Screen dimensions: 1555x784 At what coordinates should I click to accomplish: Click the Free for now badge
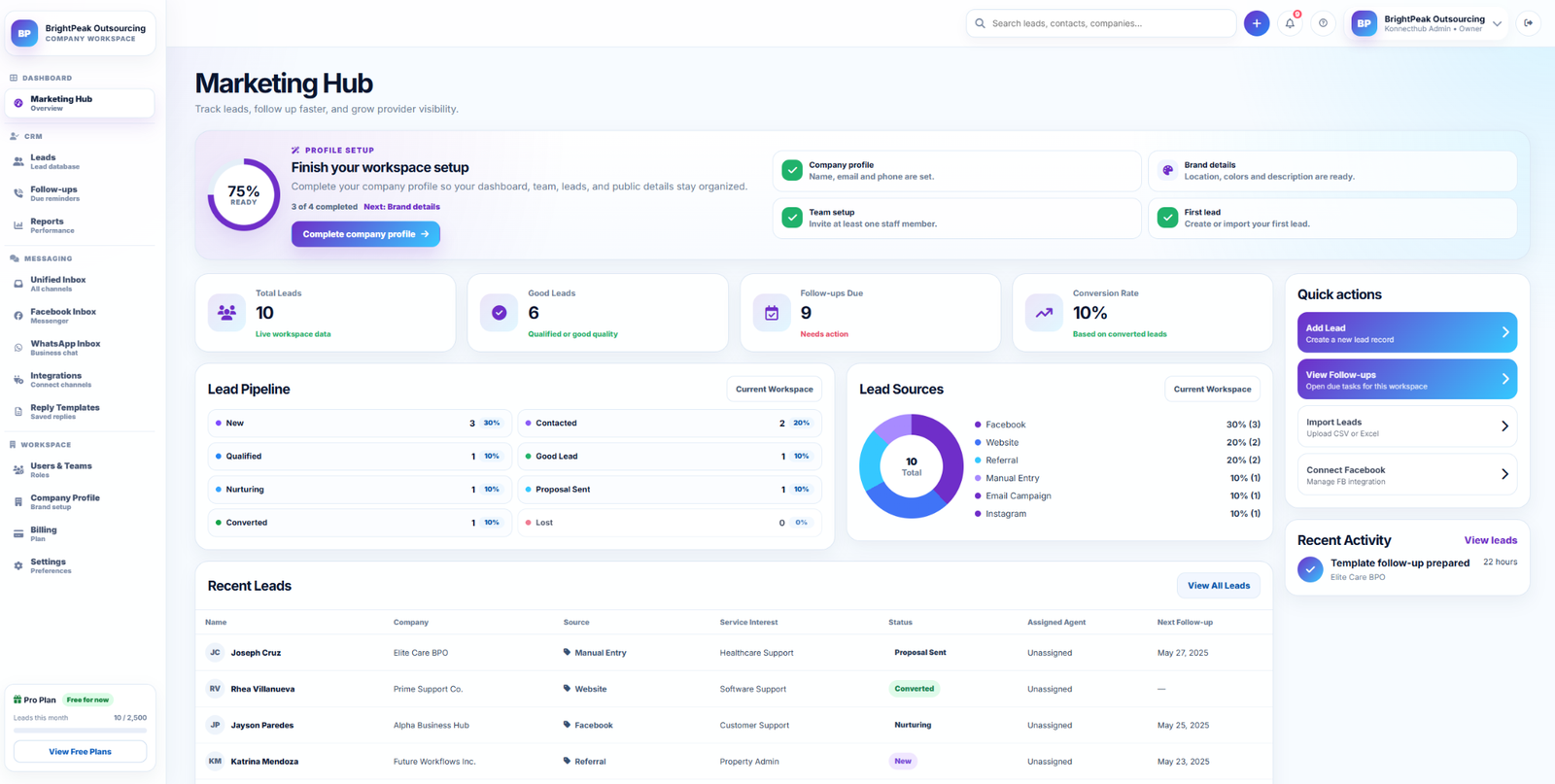[87, 699]
